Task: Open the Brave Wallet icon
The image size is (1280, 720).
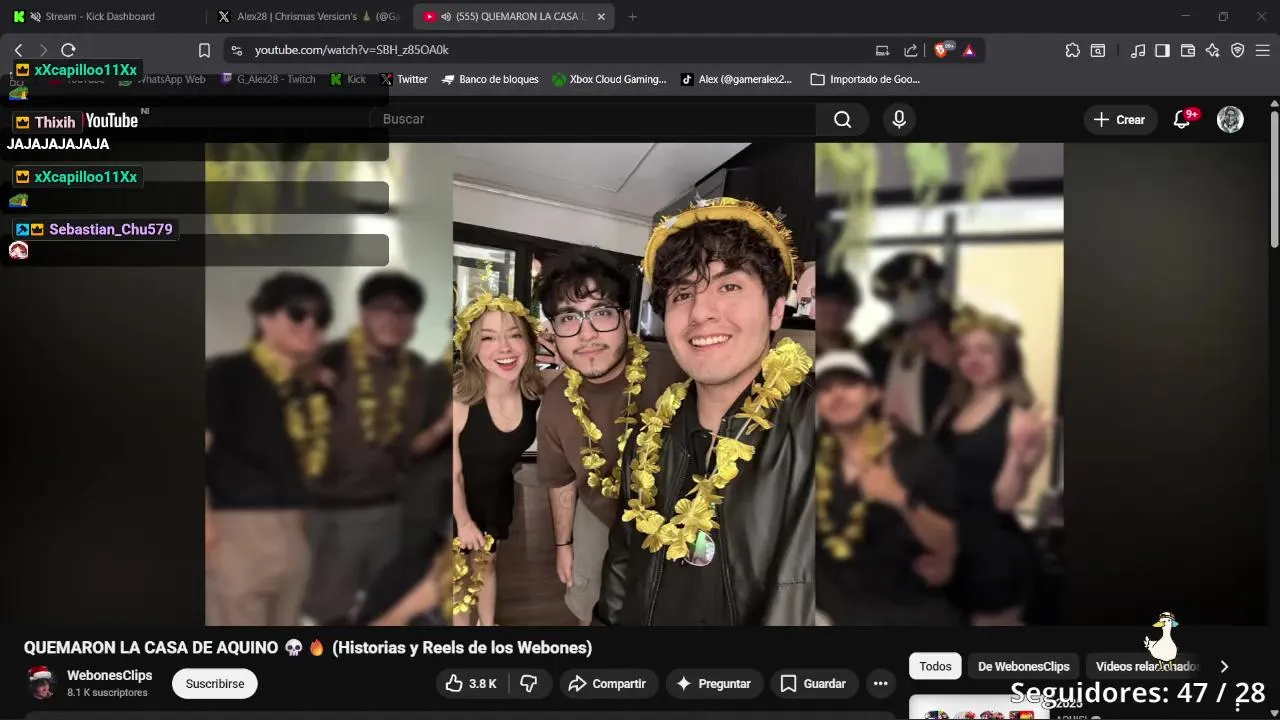Action: [1188, 50]
